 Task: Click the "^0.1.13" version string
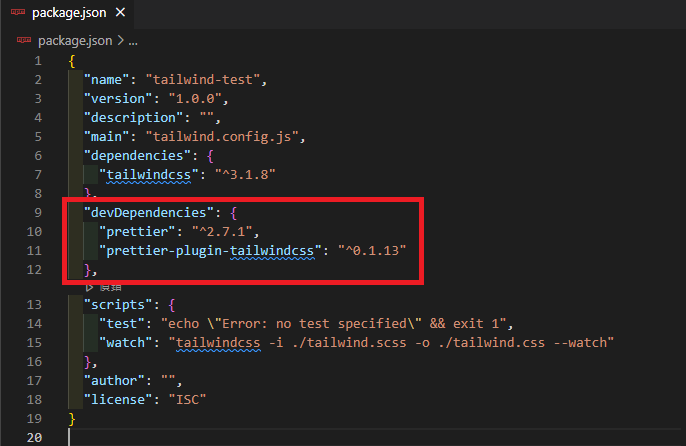(372, 251)
